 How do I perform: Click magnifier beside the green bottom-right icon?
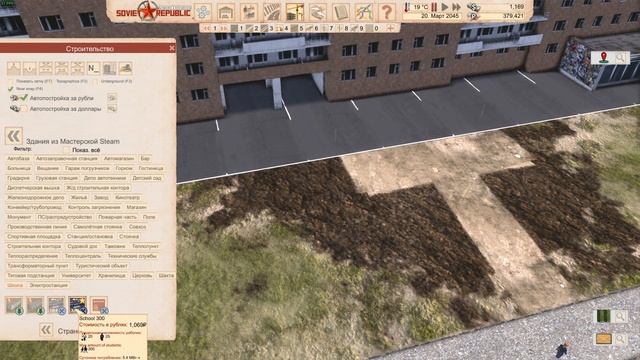[x=620, y=316]
